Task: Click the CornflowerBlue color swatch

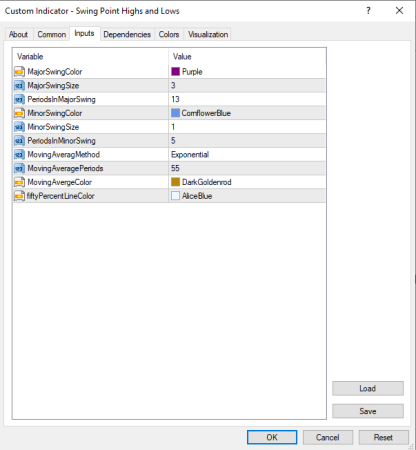Action: [x=175, y=113]
